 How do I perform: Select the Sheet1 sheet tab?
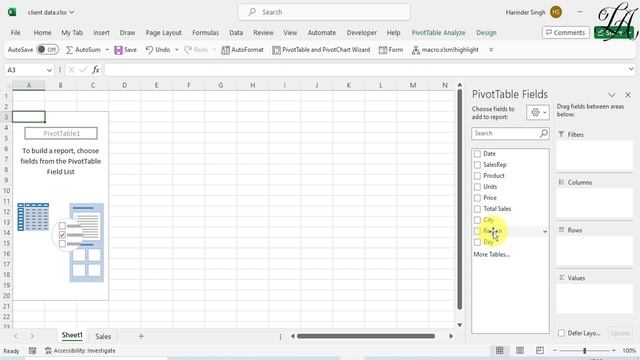coord(72,336)
